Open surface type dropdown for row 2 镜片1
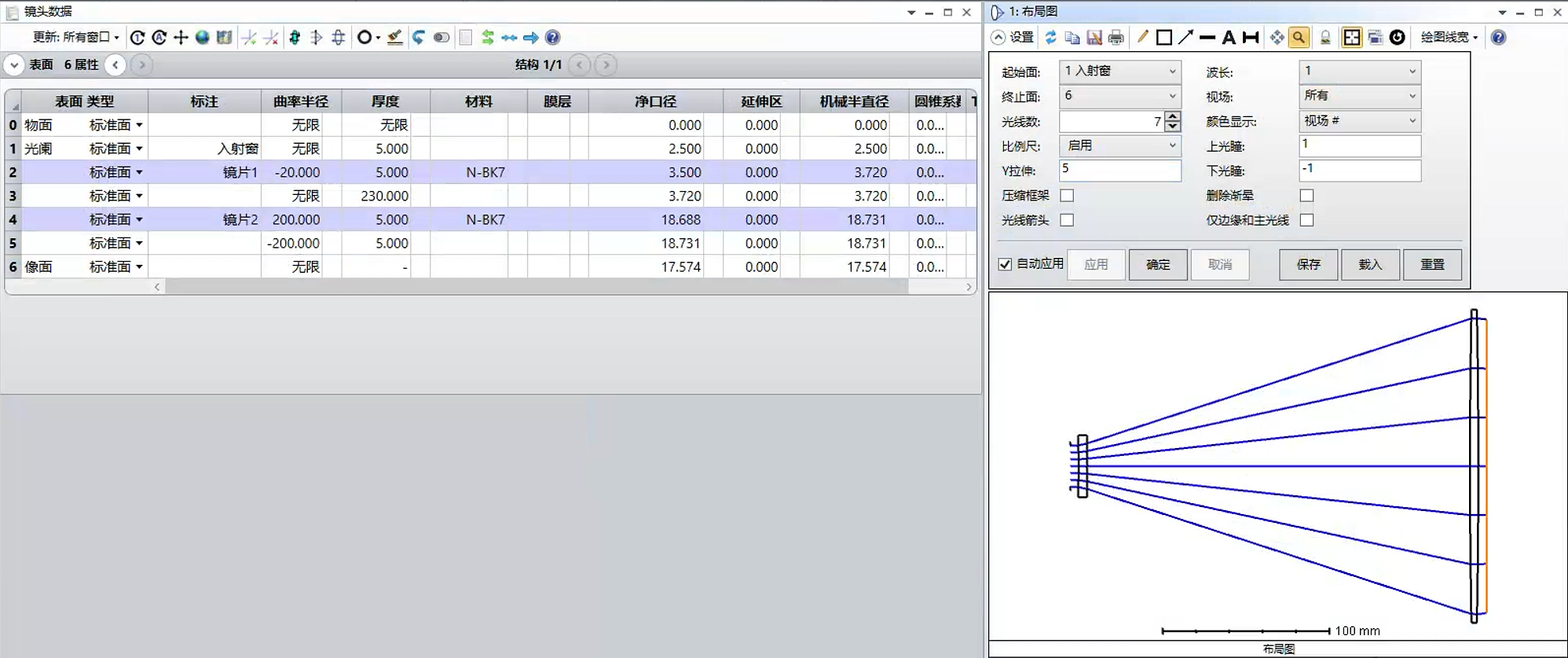This screenshot has width=1568, height=658. tap(139, 172)
